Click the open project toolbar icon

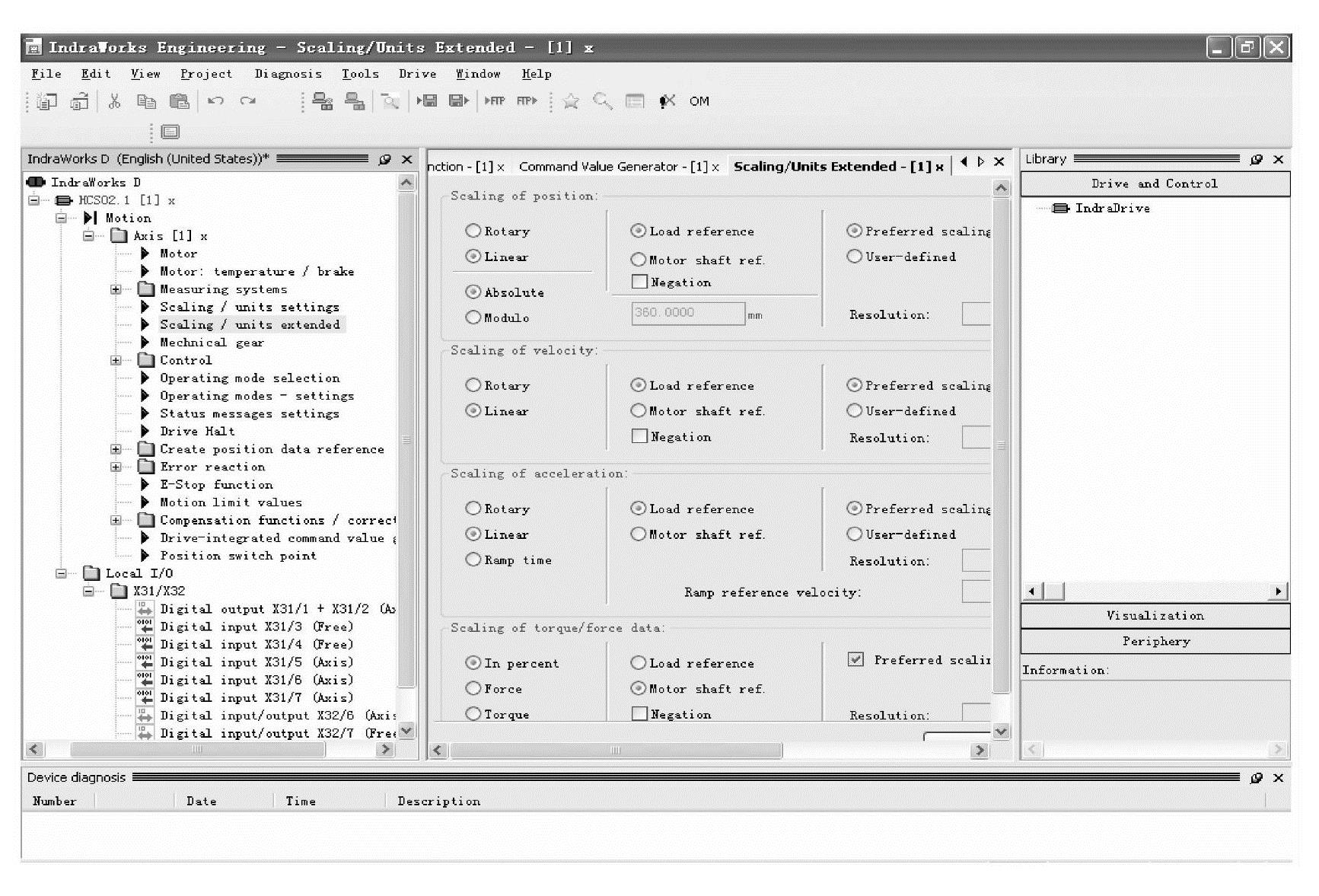click(x=79, y=101)
